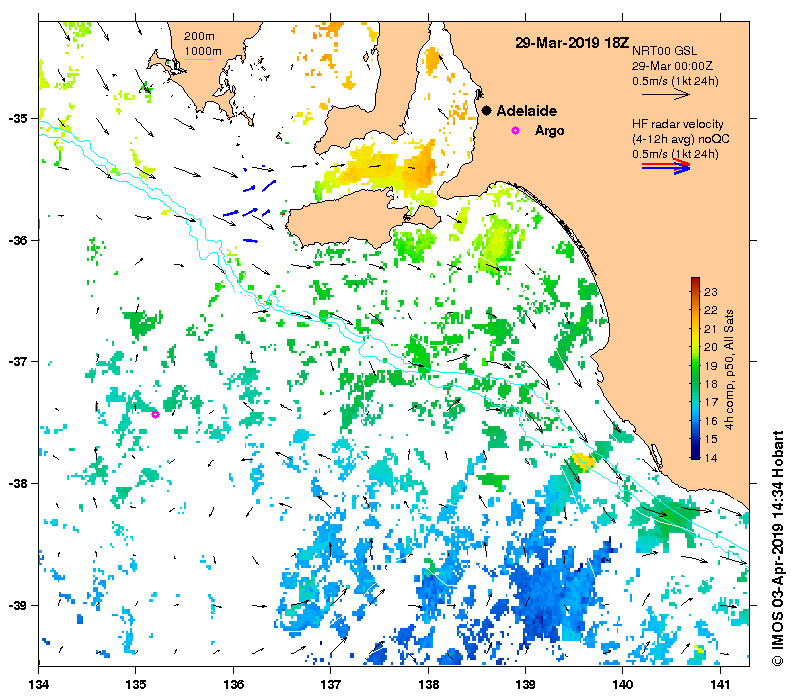
Task: Click the magenta Argo float marker on the map
Action: [155, 415]
